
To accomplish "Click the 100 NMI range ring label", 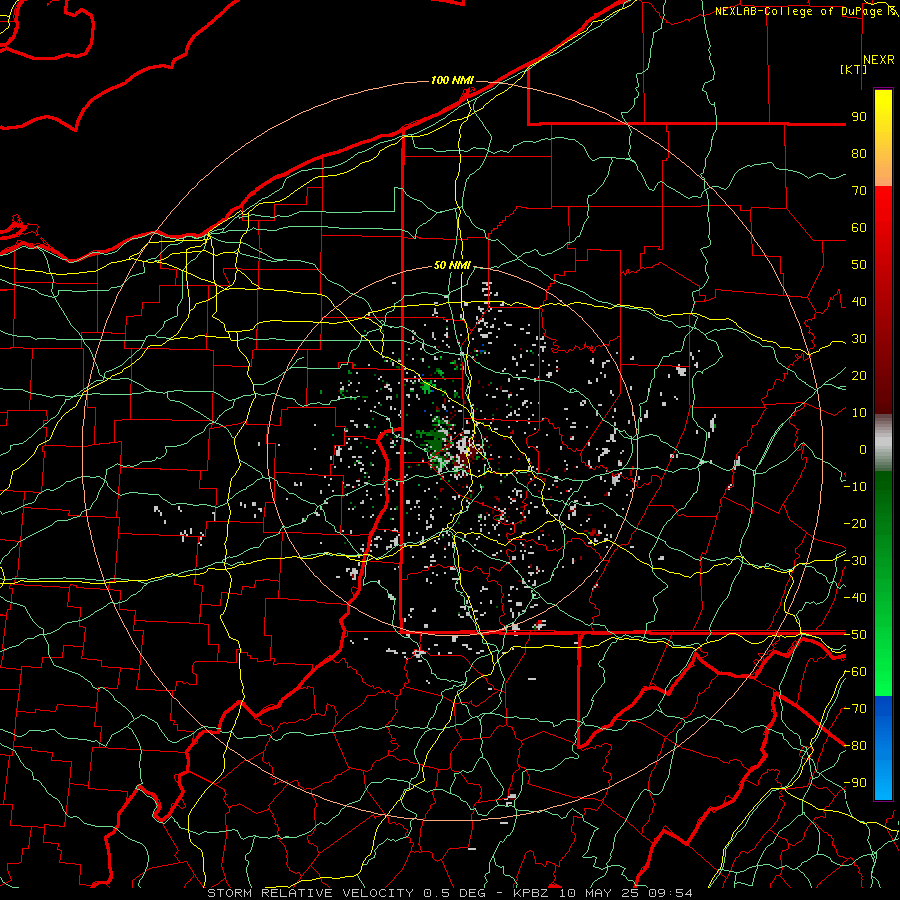I will 452,80.
